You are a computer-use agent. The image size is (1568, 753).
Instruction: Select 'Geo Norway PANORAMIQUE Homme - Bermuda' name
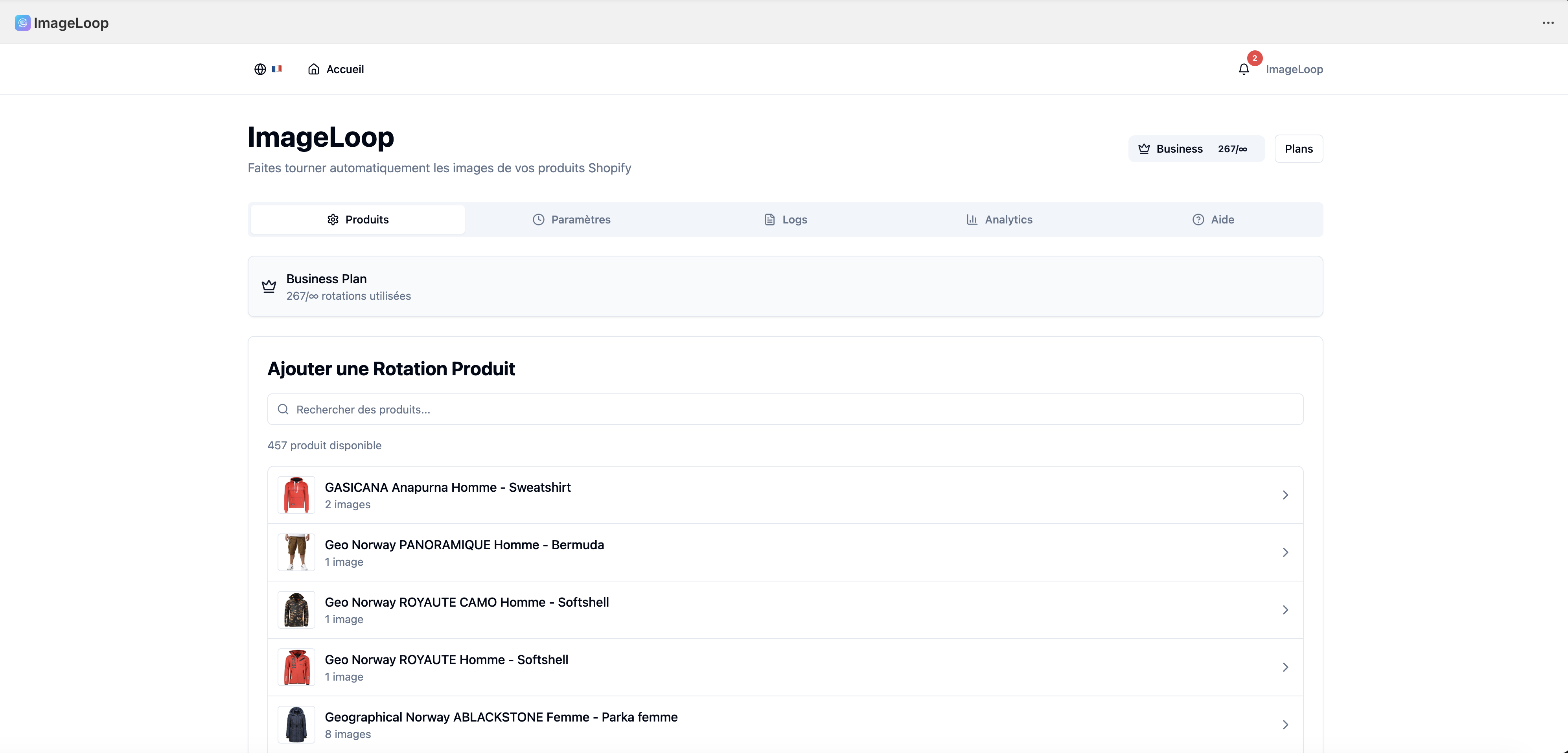[x=464, y=544]
